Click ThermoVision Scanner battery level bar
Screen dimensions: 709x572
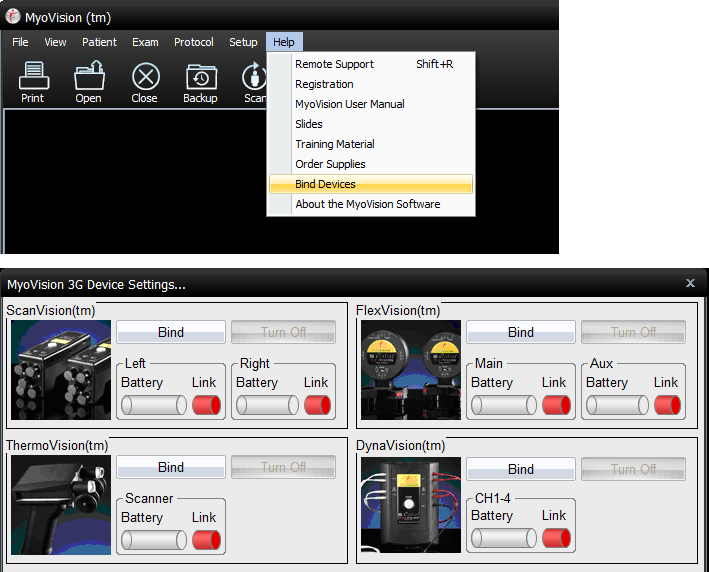pos(154,540)
